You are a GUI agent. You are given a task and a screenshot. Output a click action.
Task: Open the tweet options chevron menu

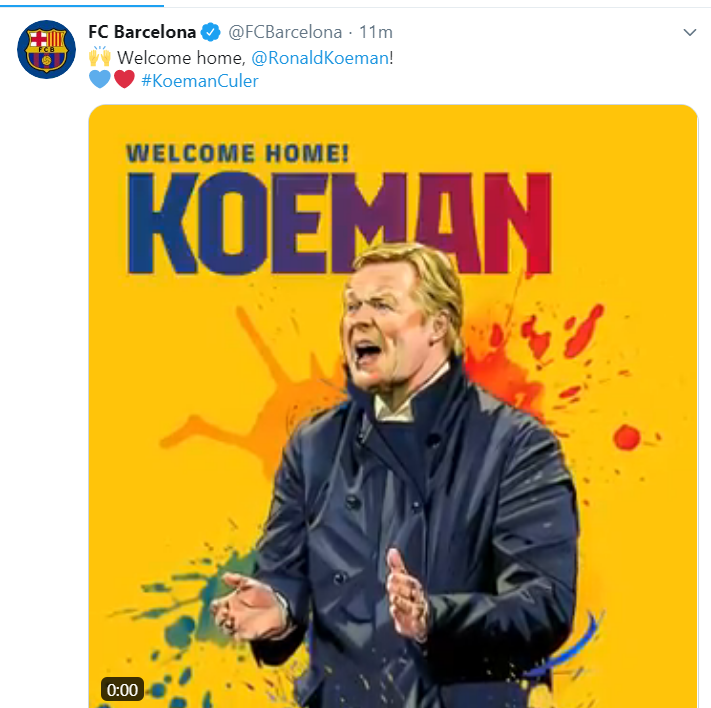click(689, 33)
